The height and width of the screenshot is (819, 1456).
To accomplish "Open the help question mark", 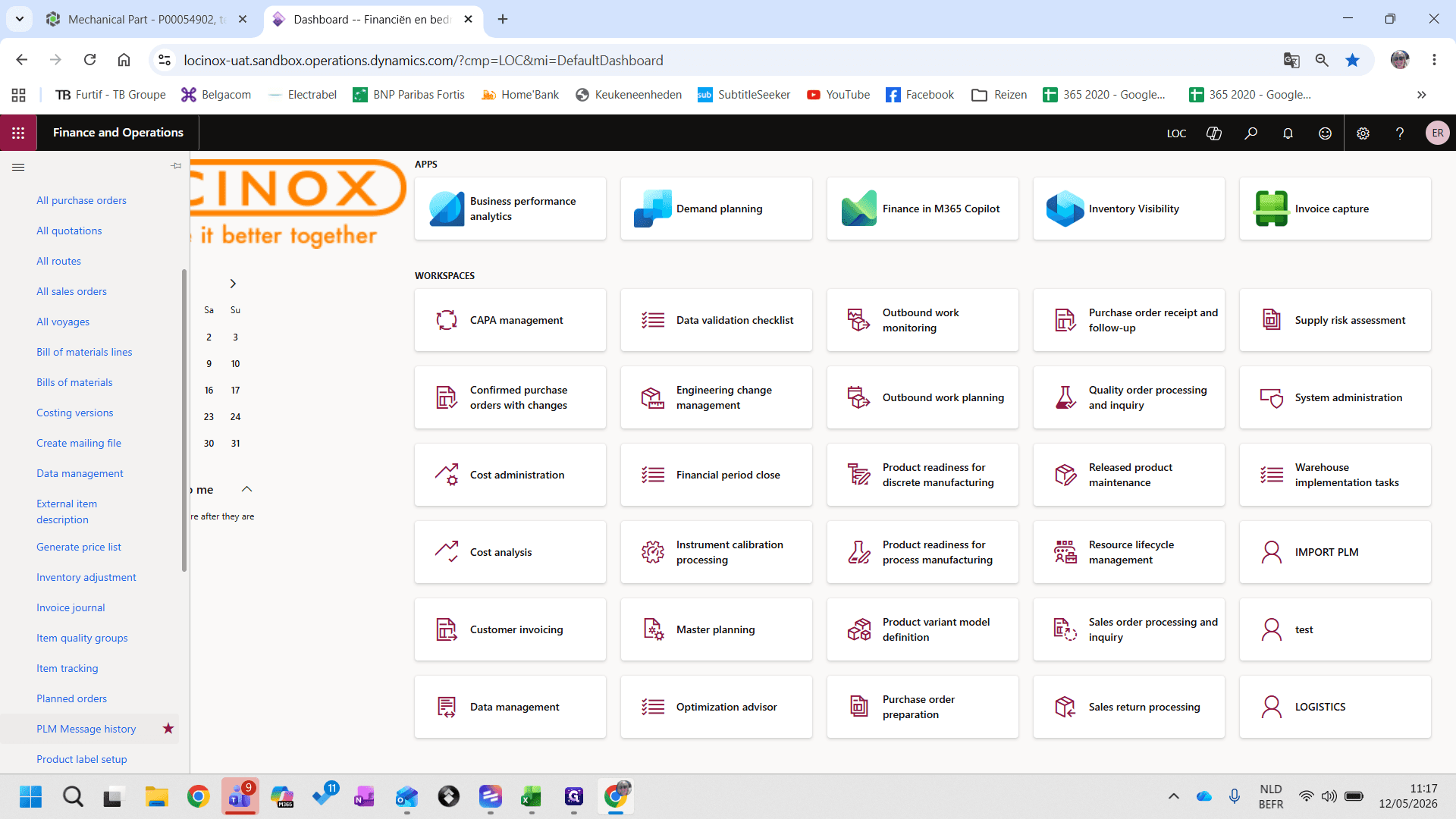I will point(1400,133).
